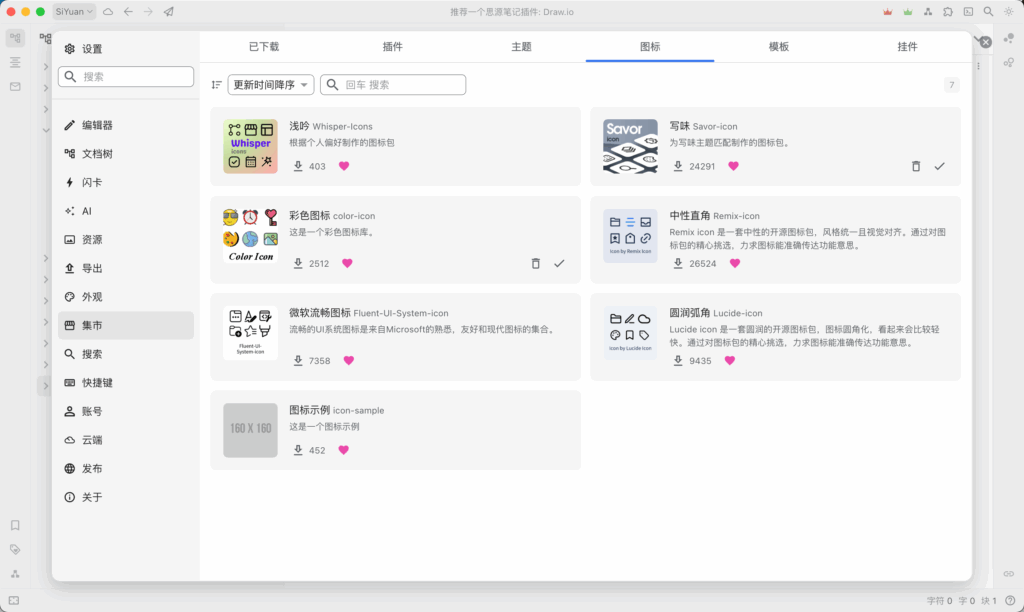Switch to the 插件 tab

tap(393, 47)
